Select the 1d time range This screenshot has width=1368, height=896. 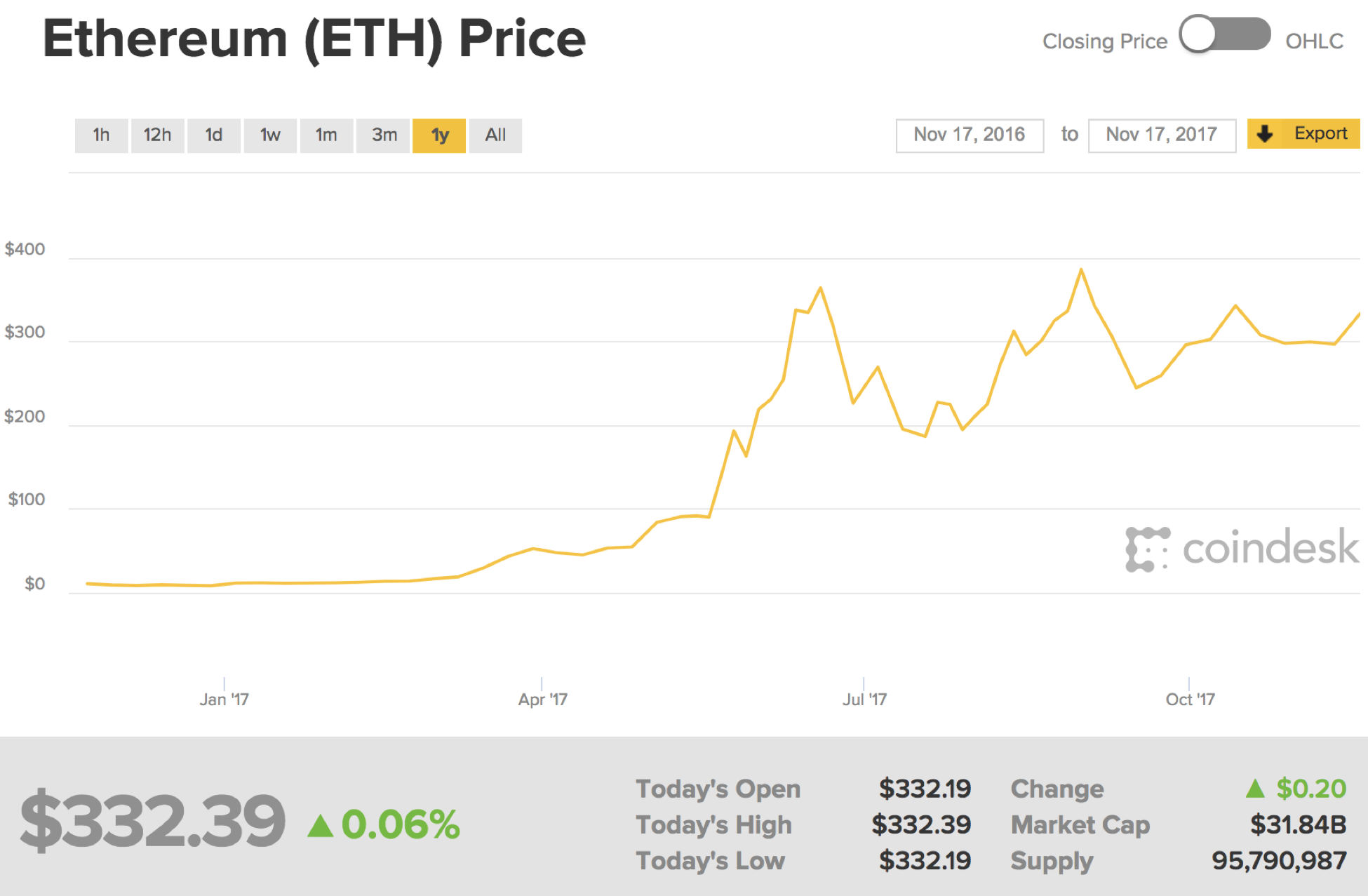pyautogui.click(x=213, y=135)
